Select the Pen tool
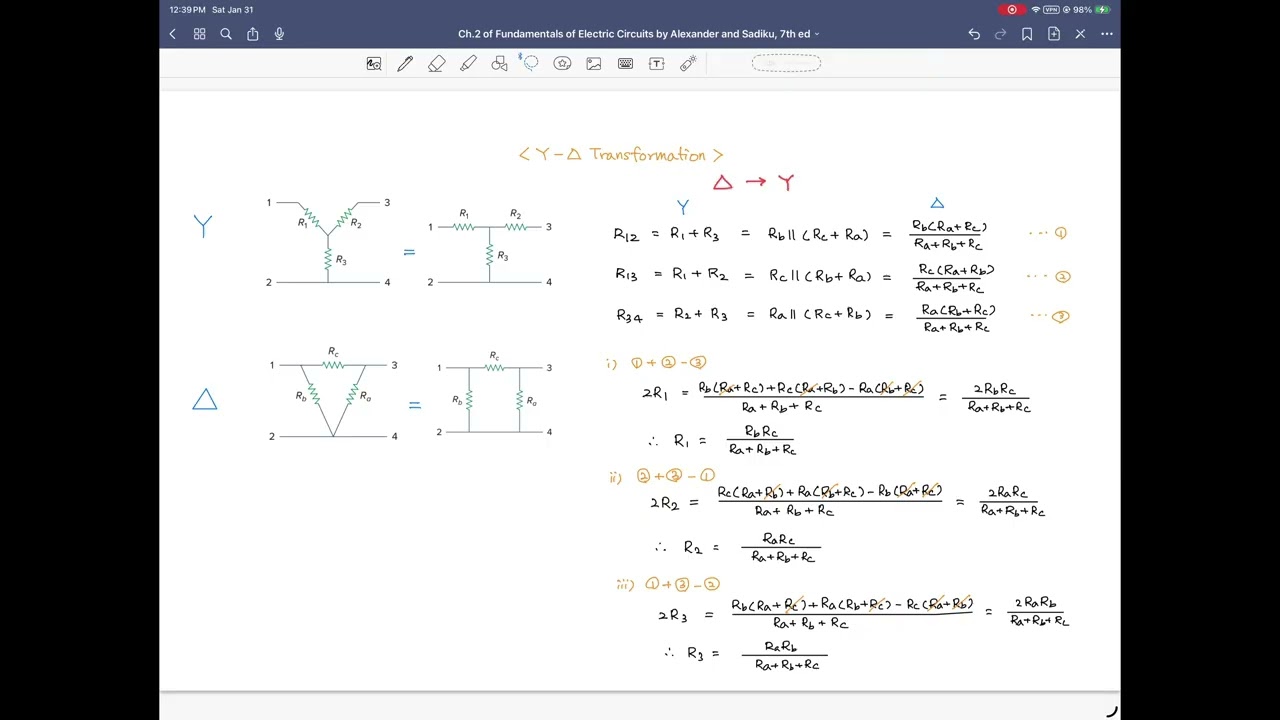1280x720 pixels. pos(405,64)
